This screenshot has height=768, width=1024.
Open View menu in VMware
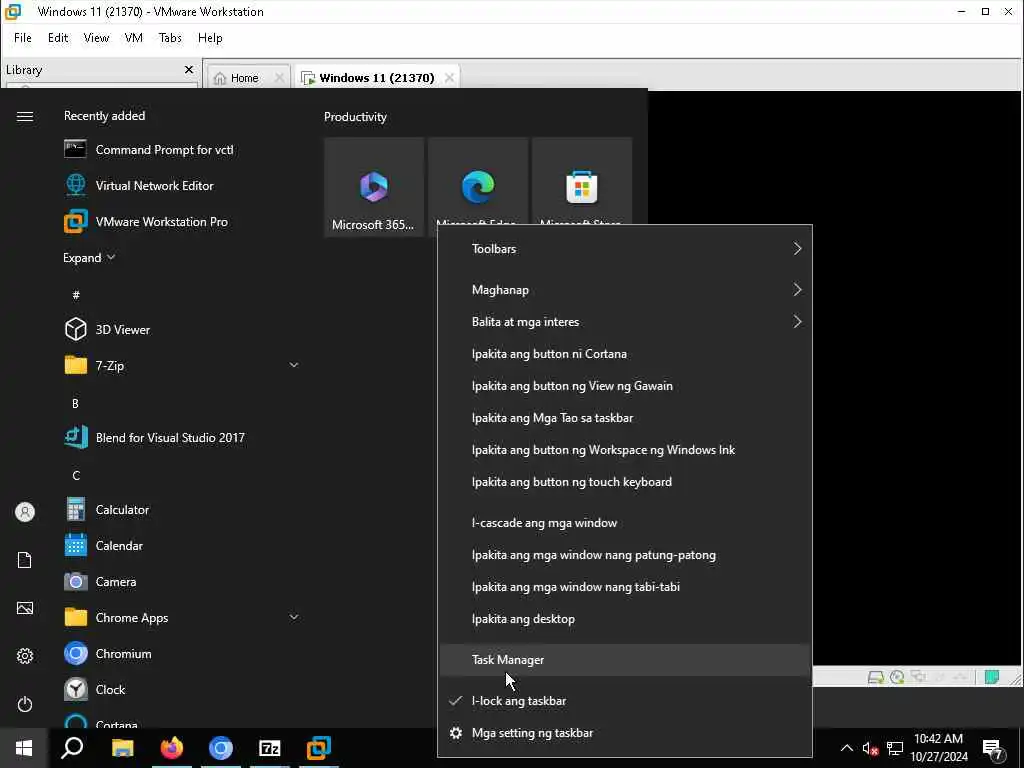[96, 38]
